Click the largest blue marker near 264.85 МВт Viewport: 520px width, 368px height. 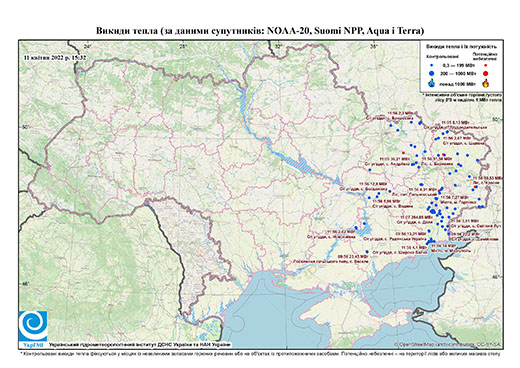click(x=433, y=211)
